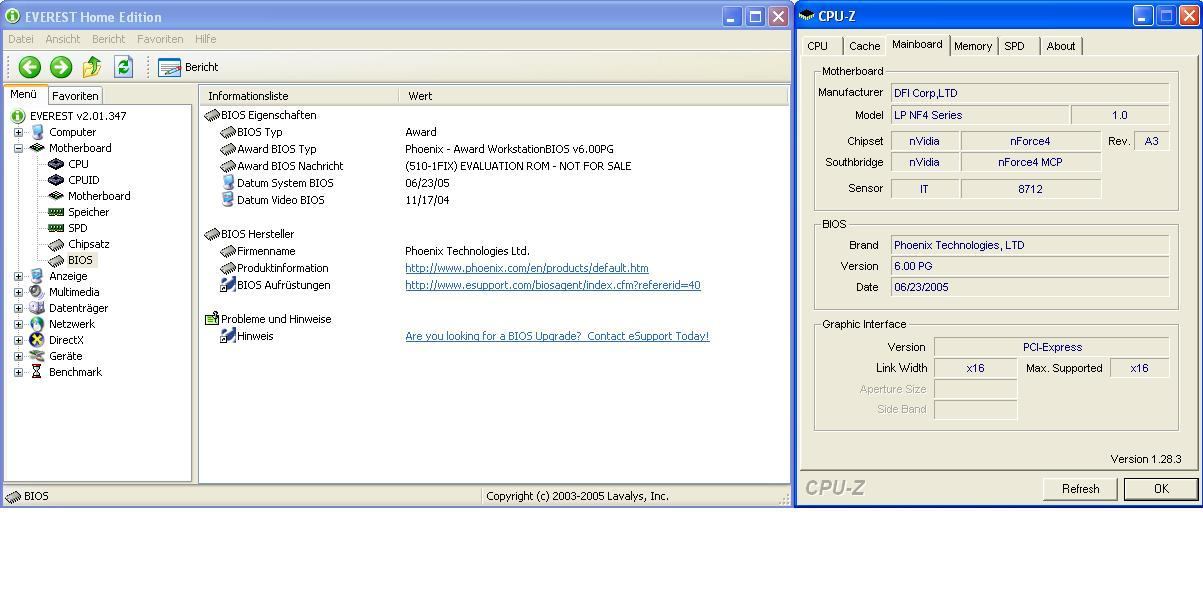Click the Probleme und Hinweise icon
The width and height of the screenshot is (1203, 598).
212,319
